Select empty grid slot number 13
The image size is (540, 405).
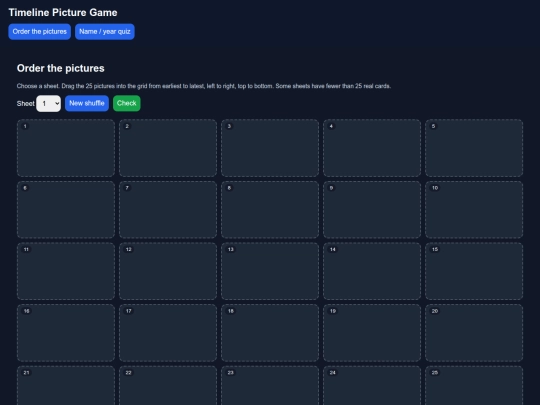pyautogui.click(x=270, y=271)
